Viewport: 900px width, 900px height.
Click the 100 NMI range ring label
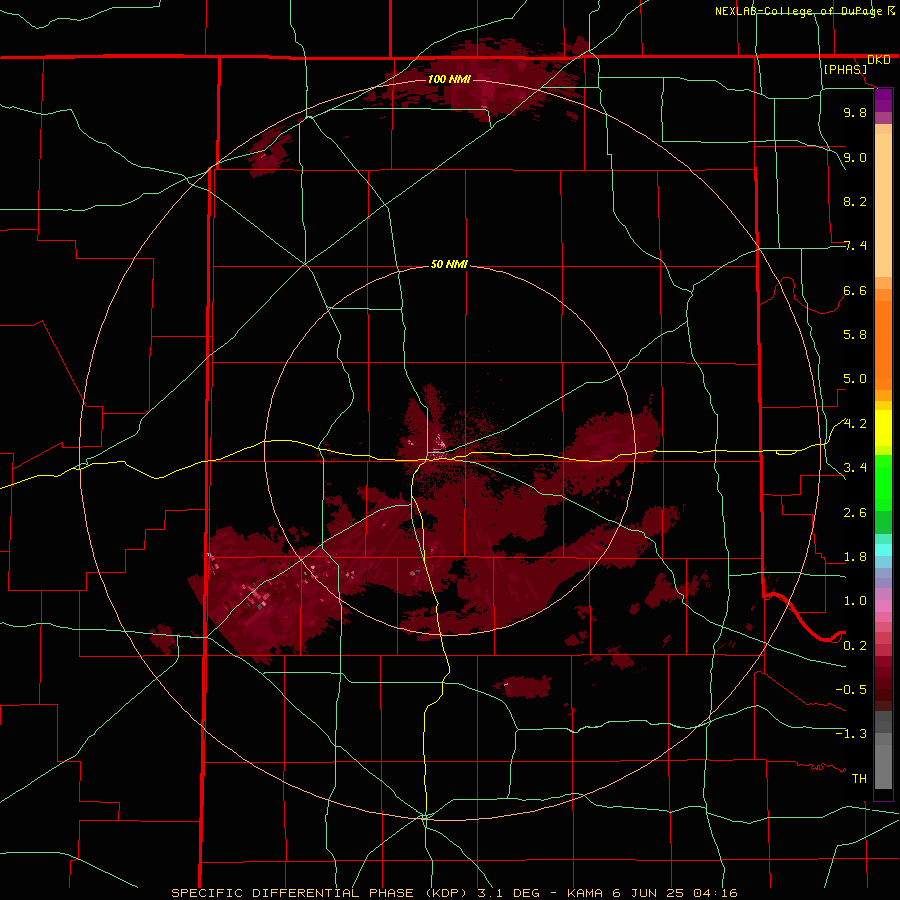449,79
